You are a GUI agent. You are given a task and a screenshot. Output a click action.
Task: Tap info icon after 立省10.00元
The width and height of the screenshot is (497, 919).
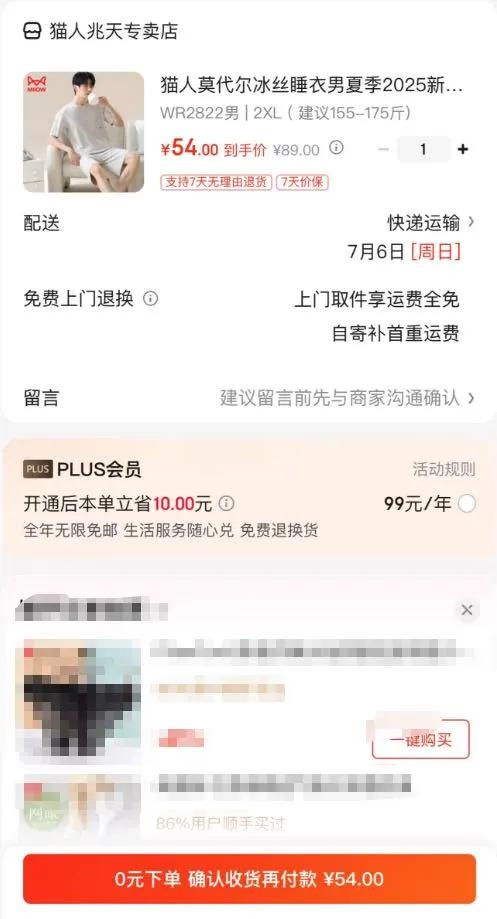226,503
